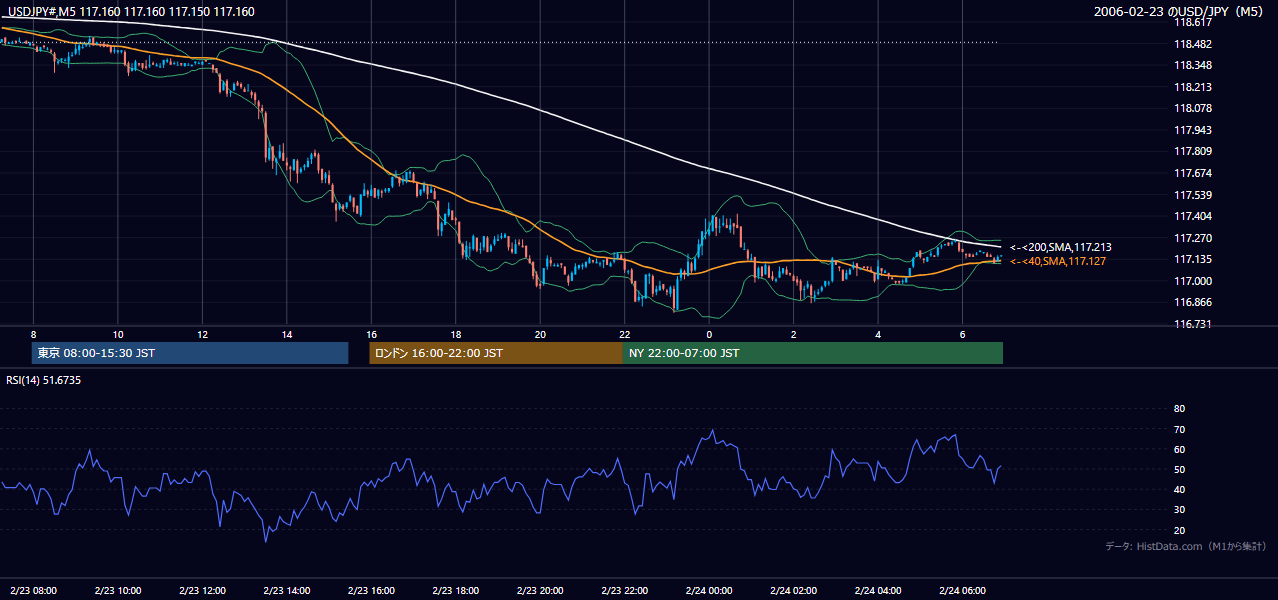Click price axis label 117.135
The height and width of the screenshot is (600, 1278).
click(x=1192, y=260)
